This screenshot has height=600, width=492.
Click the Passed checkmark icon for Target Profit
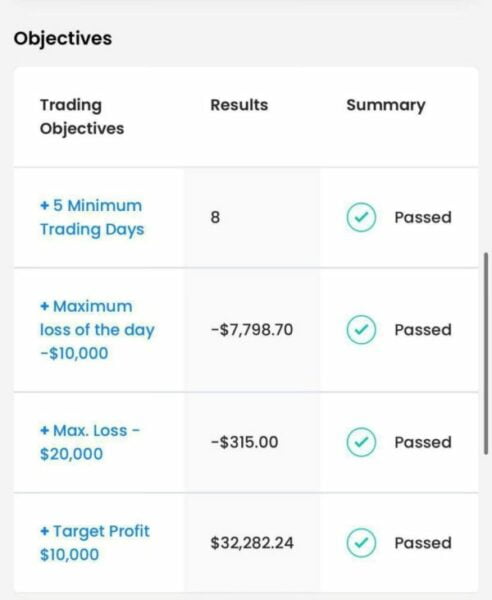361,543
